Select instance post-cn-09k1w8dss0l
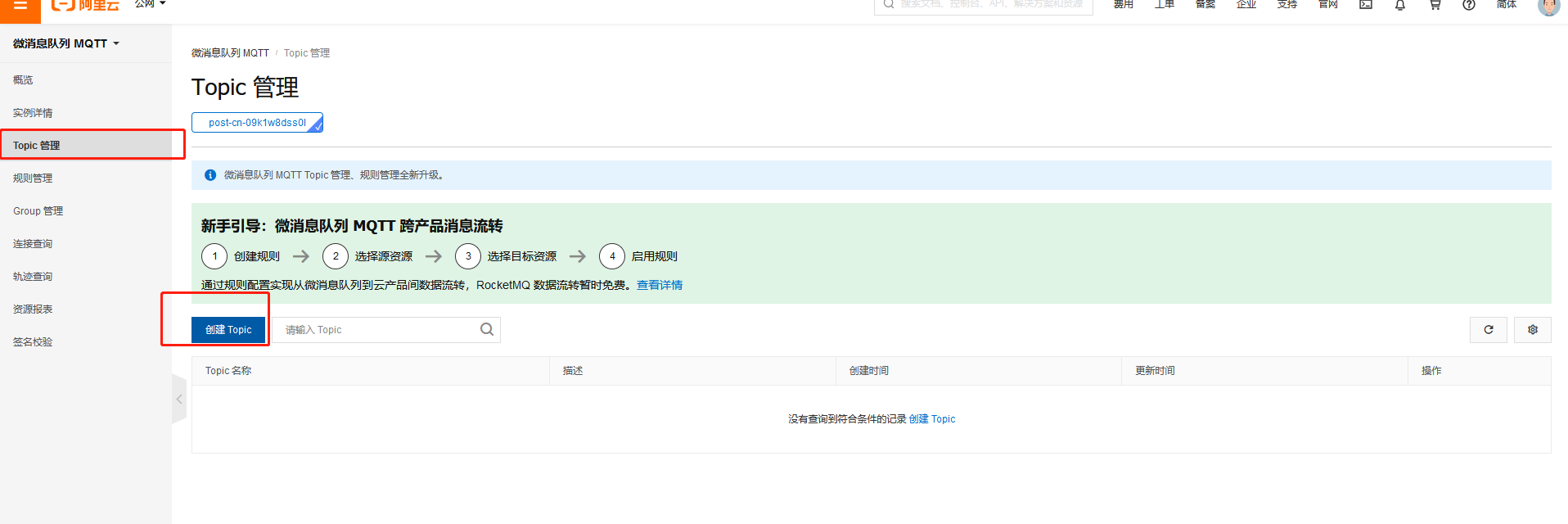The height and width of the screenshot is (524, 1568). tap(257, 123)
